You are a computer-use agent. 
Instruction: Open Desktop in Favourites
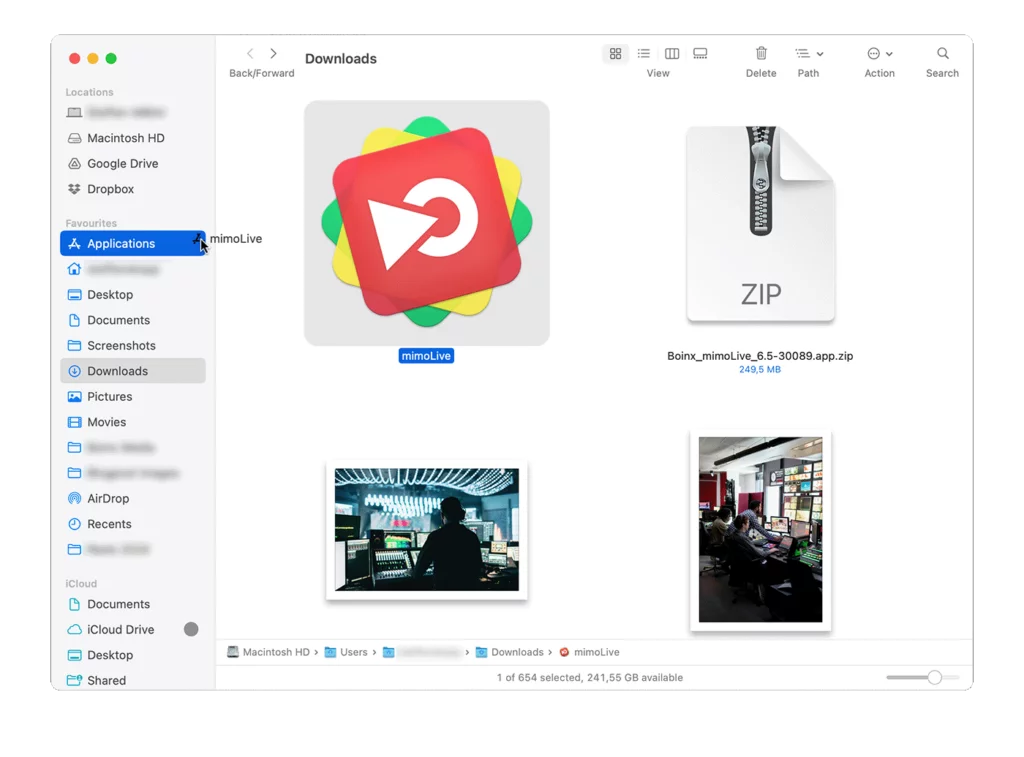pos(133,295)
